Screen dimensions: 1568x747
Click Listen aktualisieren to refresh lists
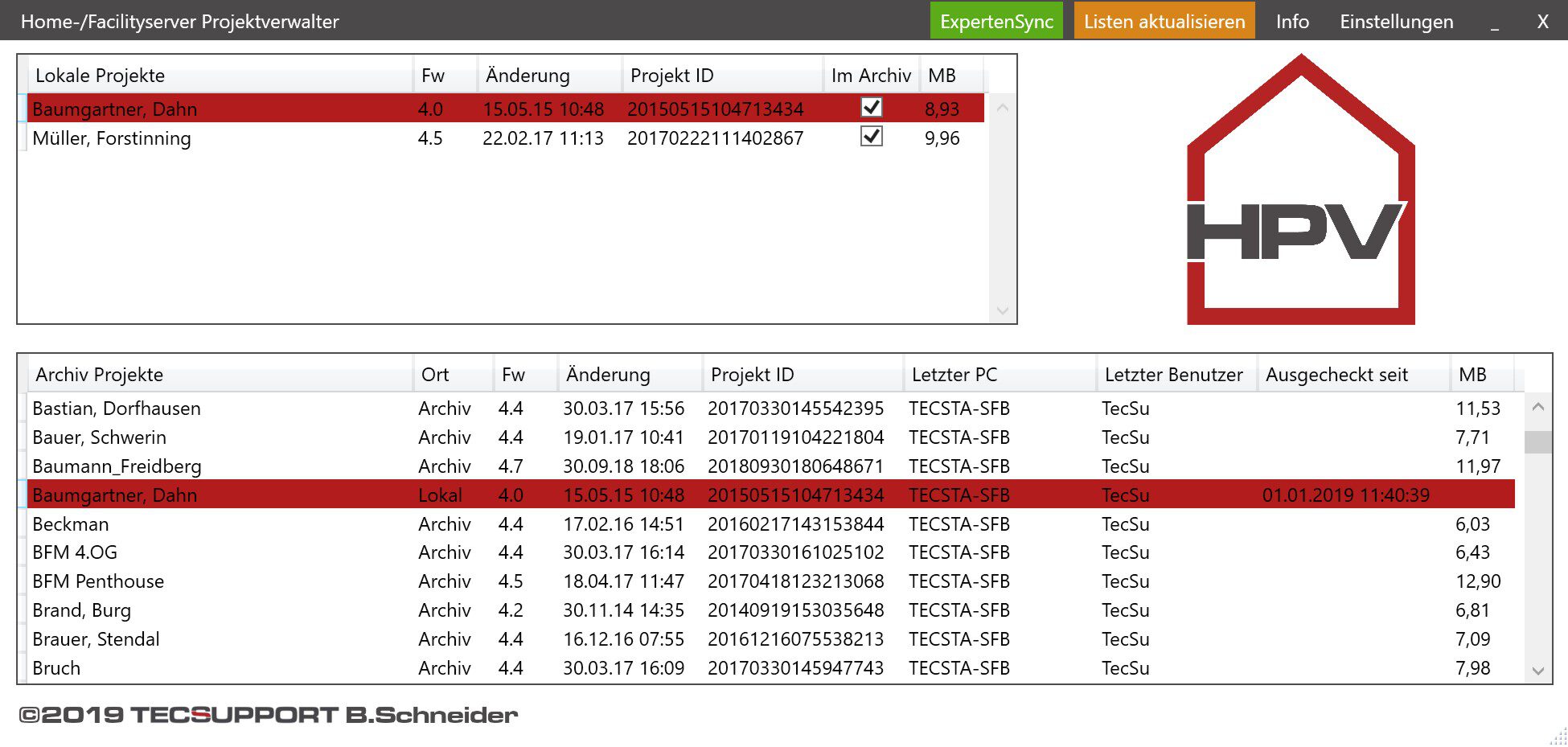1164,21
